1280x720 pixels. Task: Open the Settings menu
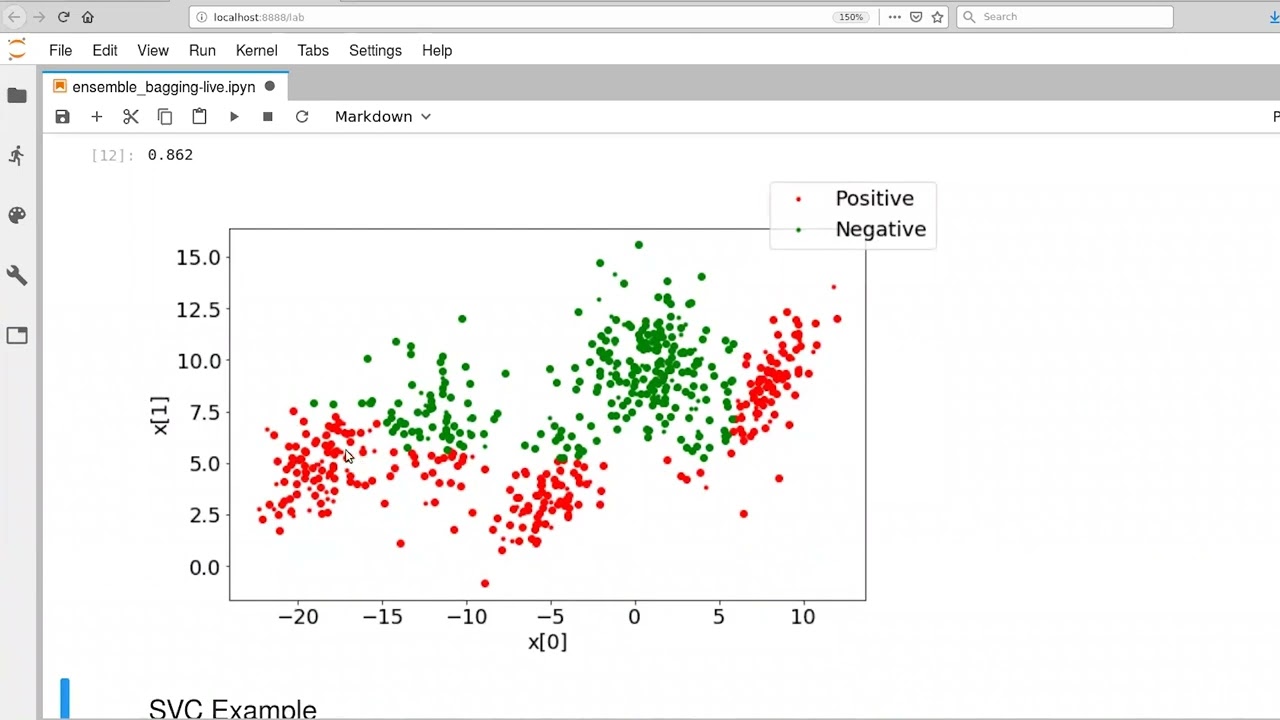click(x=375, y=50)
